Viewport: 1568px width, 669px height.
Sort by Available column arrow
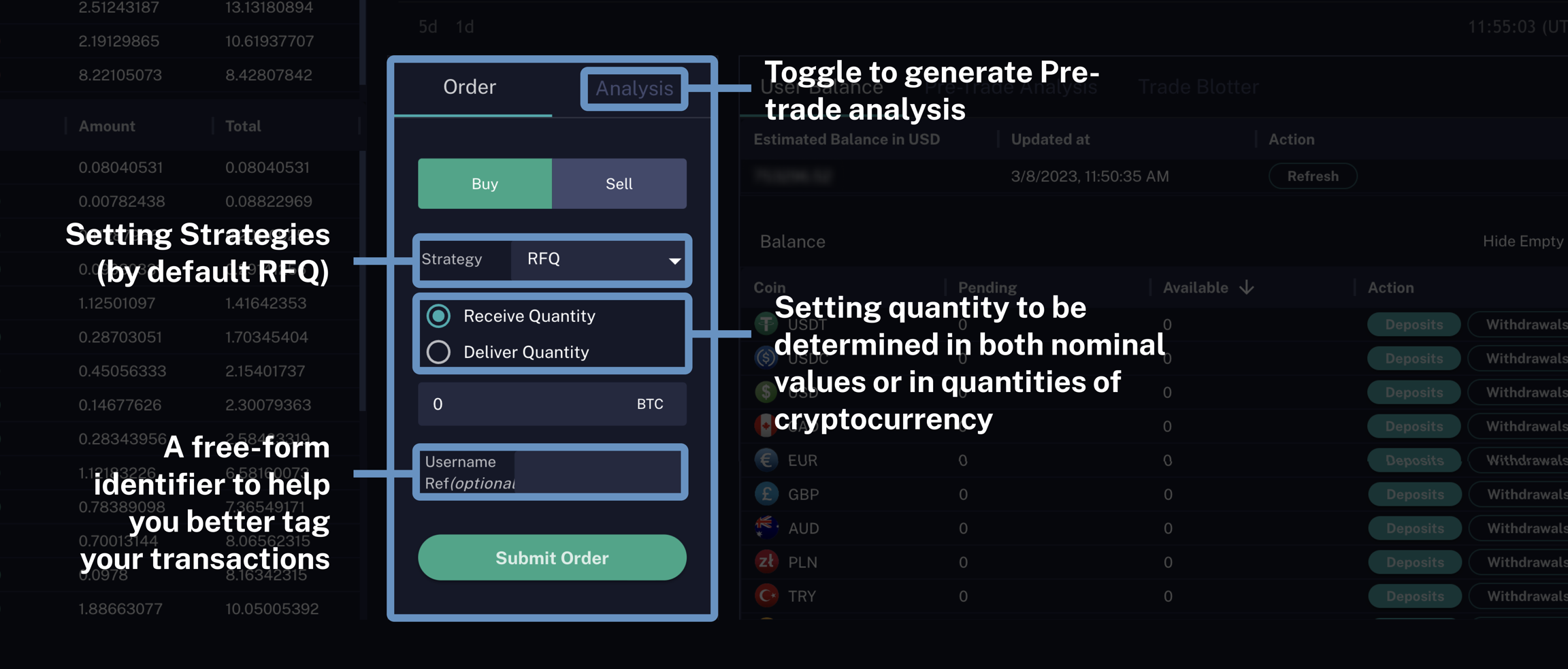(x=1246, y=287)
